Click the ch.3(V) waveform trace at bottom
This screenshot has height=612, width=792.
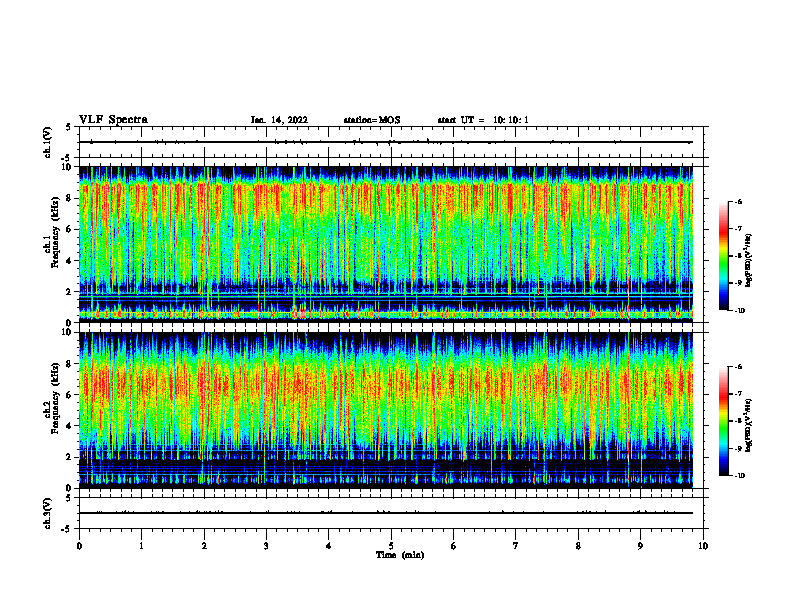(386, 513)
